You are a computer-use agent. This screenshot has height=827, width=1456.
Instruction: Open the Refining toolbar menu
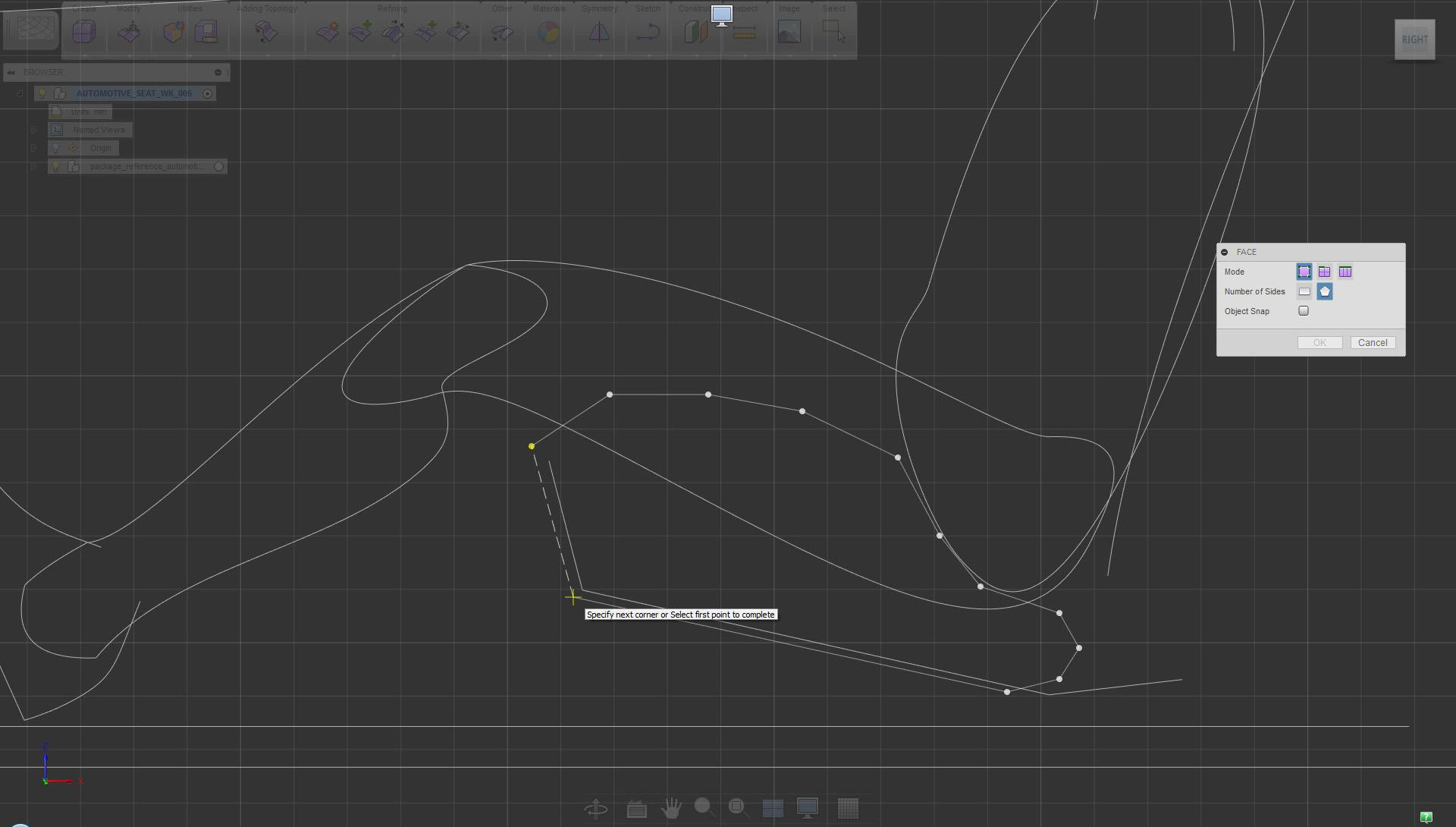point(392,8)
